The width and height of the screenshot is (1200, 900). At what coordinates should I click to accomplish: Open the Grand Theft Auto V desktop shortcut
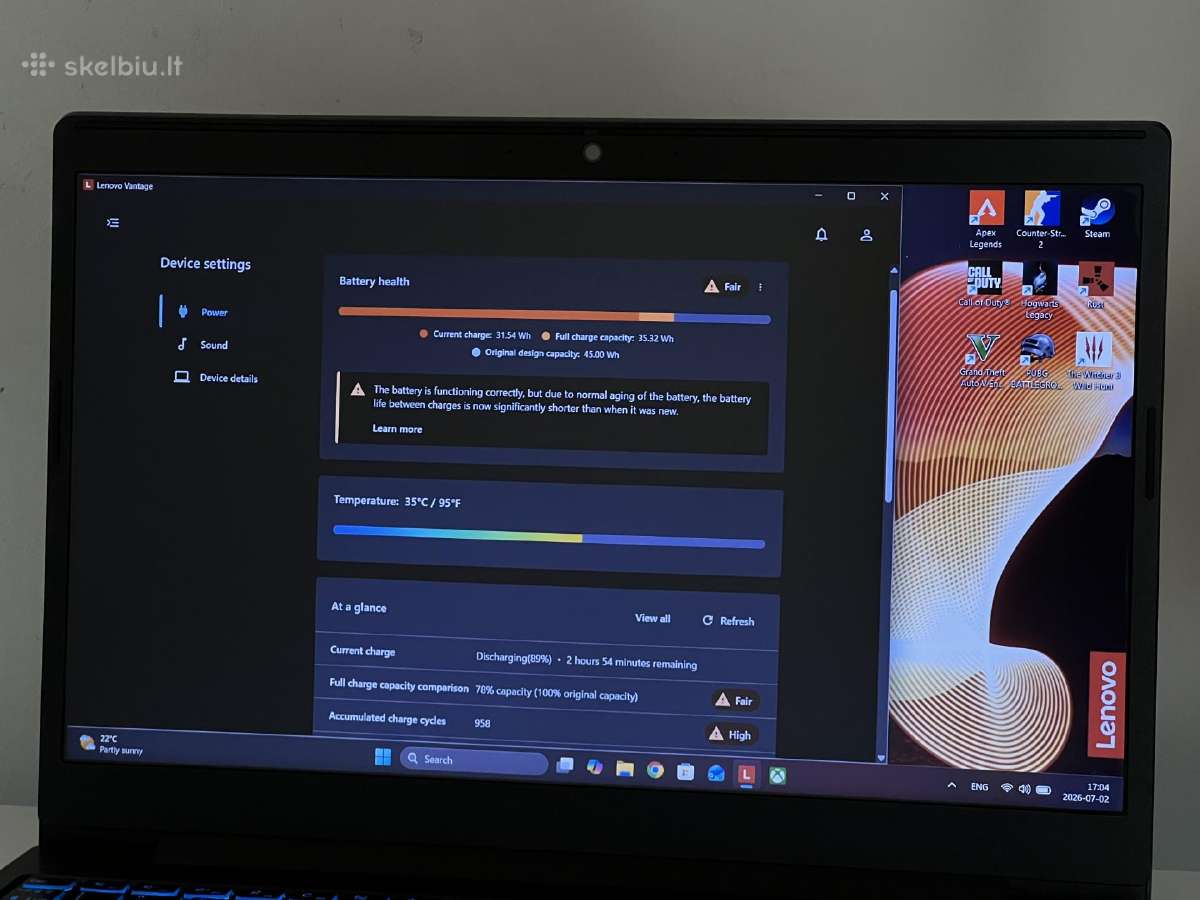point(983,361)
